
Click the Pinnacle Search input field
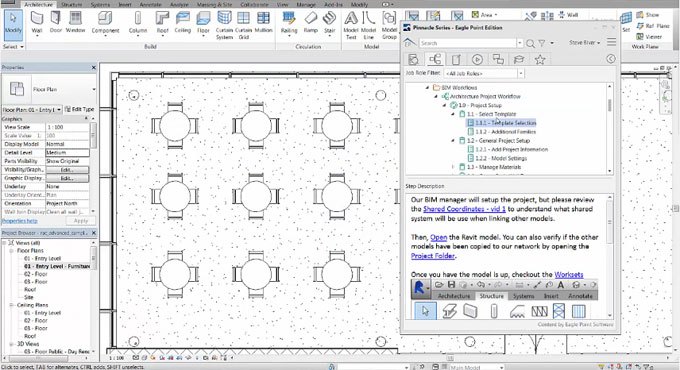(468, 43)
